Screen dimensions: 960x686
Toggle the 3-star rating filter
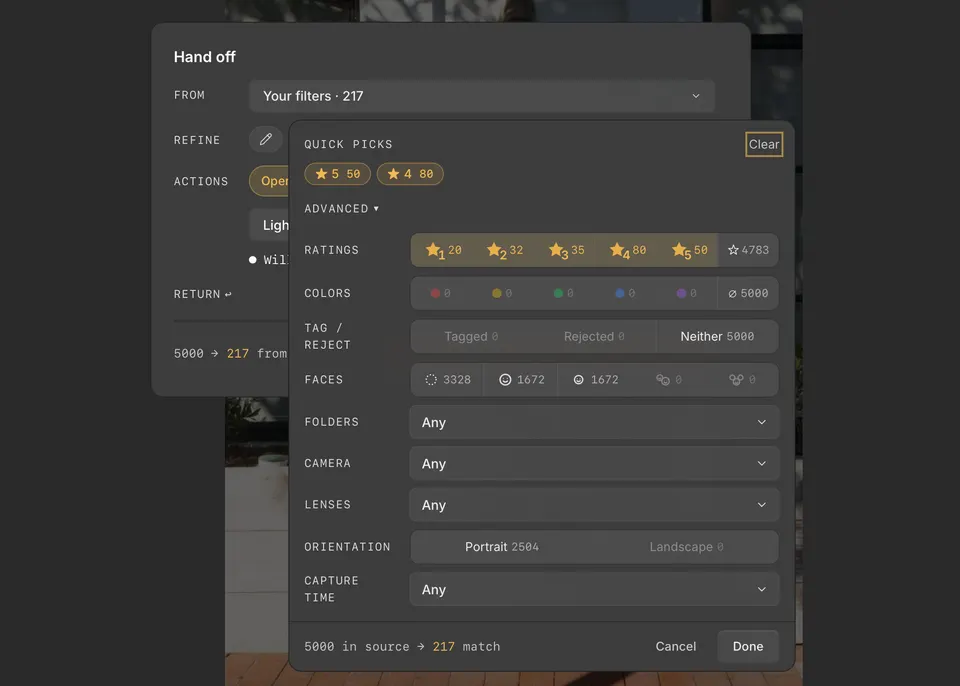click(x=566, y=250)
